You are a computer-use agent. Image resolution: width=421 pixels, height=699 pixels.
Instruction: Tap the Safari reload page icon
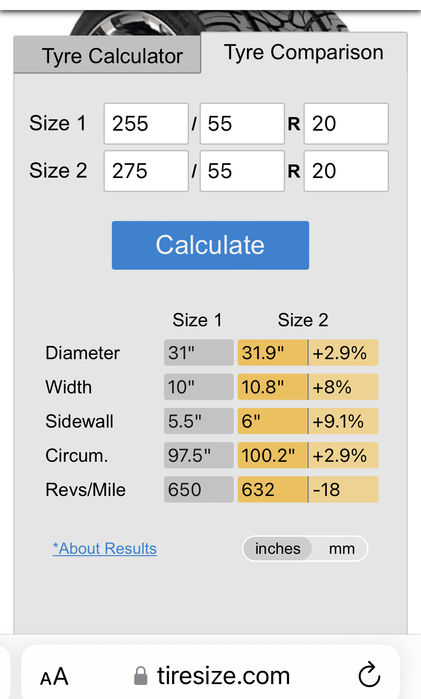369,674
